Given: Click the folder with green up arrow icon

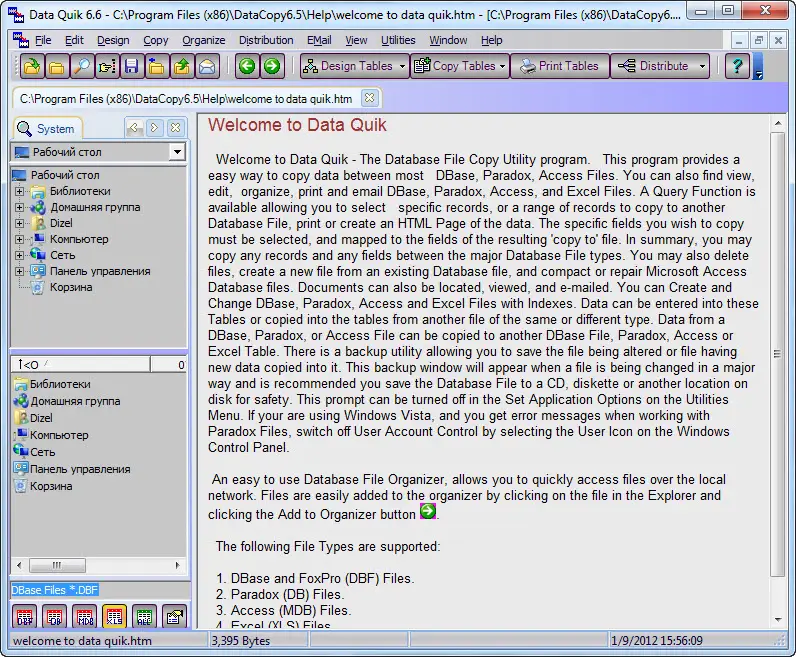Looking at the screenshot, I should click(x=182, y=66).
